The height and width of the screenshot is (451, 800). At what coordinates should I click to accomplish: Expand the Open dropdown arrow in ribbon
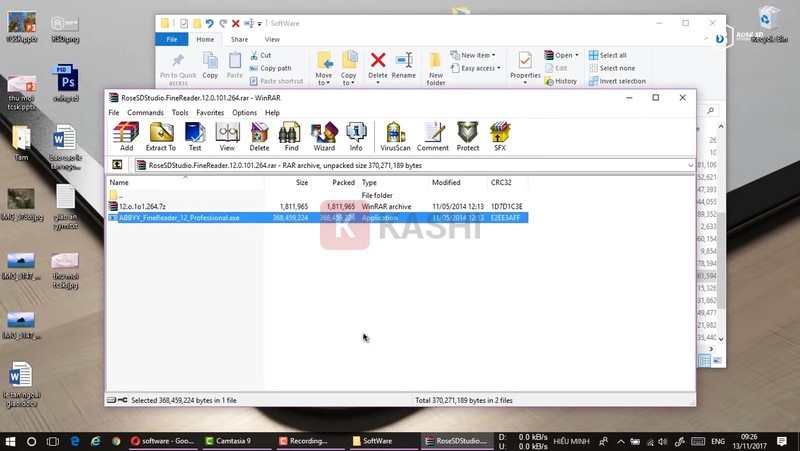coord(577,55)
